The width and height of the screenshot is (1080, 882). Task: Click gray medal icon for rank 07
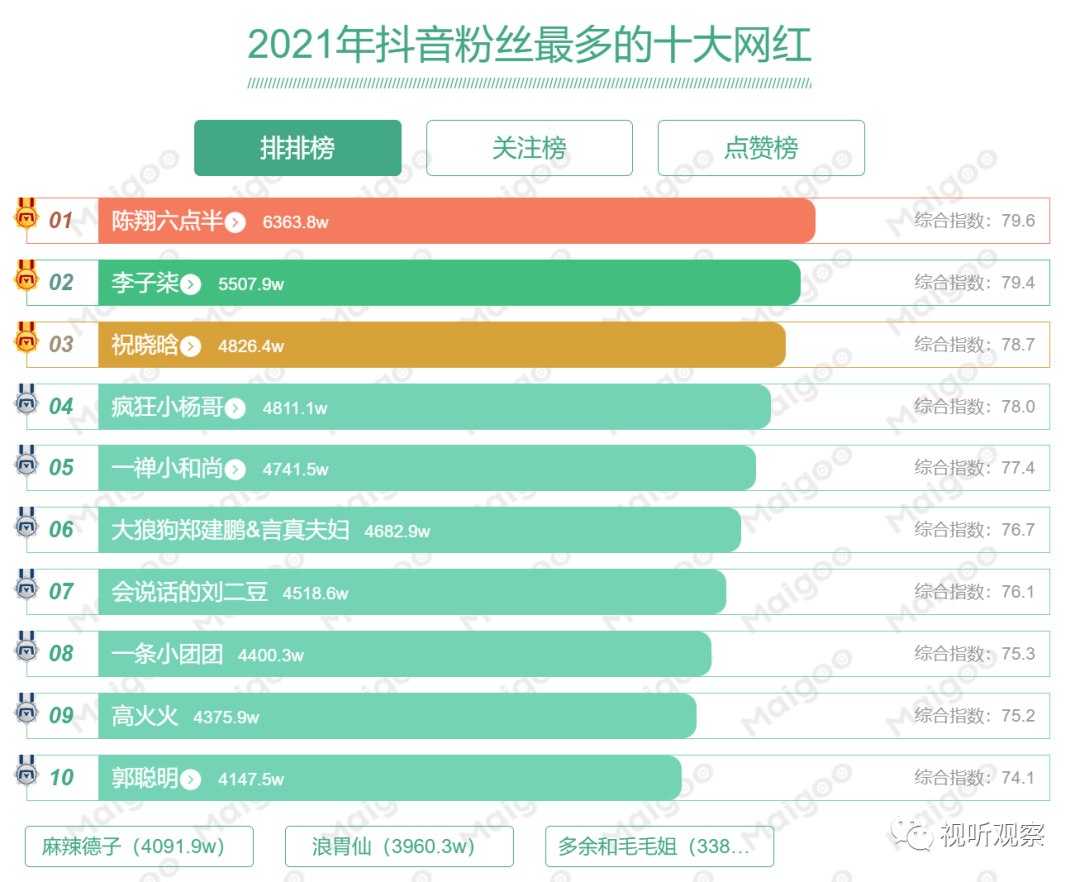26,585
